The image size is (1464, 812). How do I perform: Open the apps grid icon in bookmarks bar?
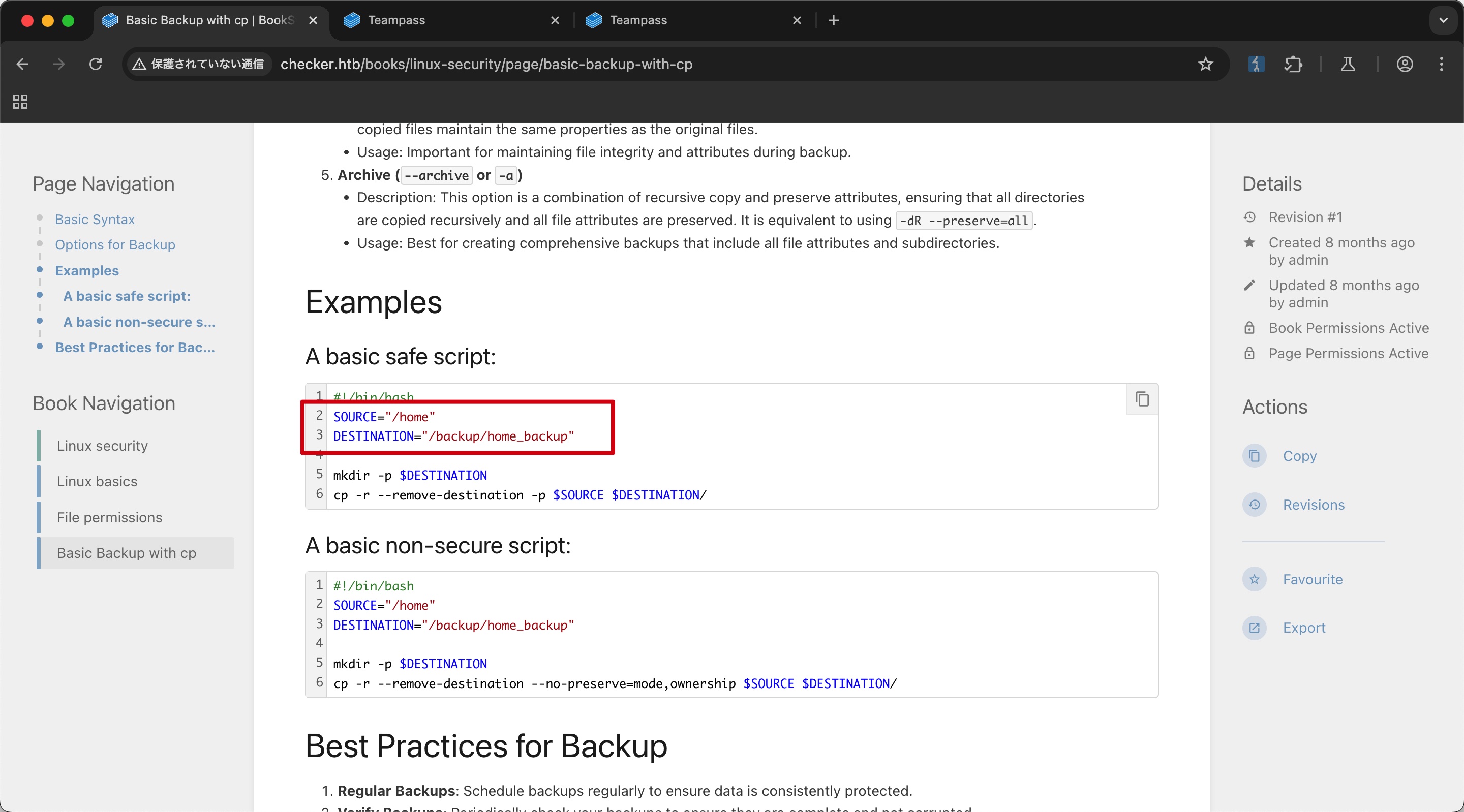pyautogui.click(x=20, y=102)
